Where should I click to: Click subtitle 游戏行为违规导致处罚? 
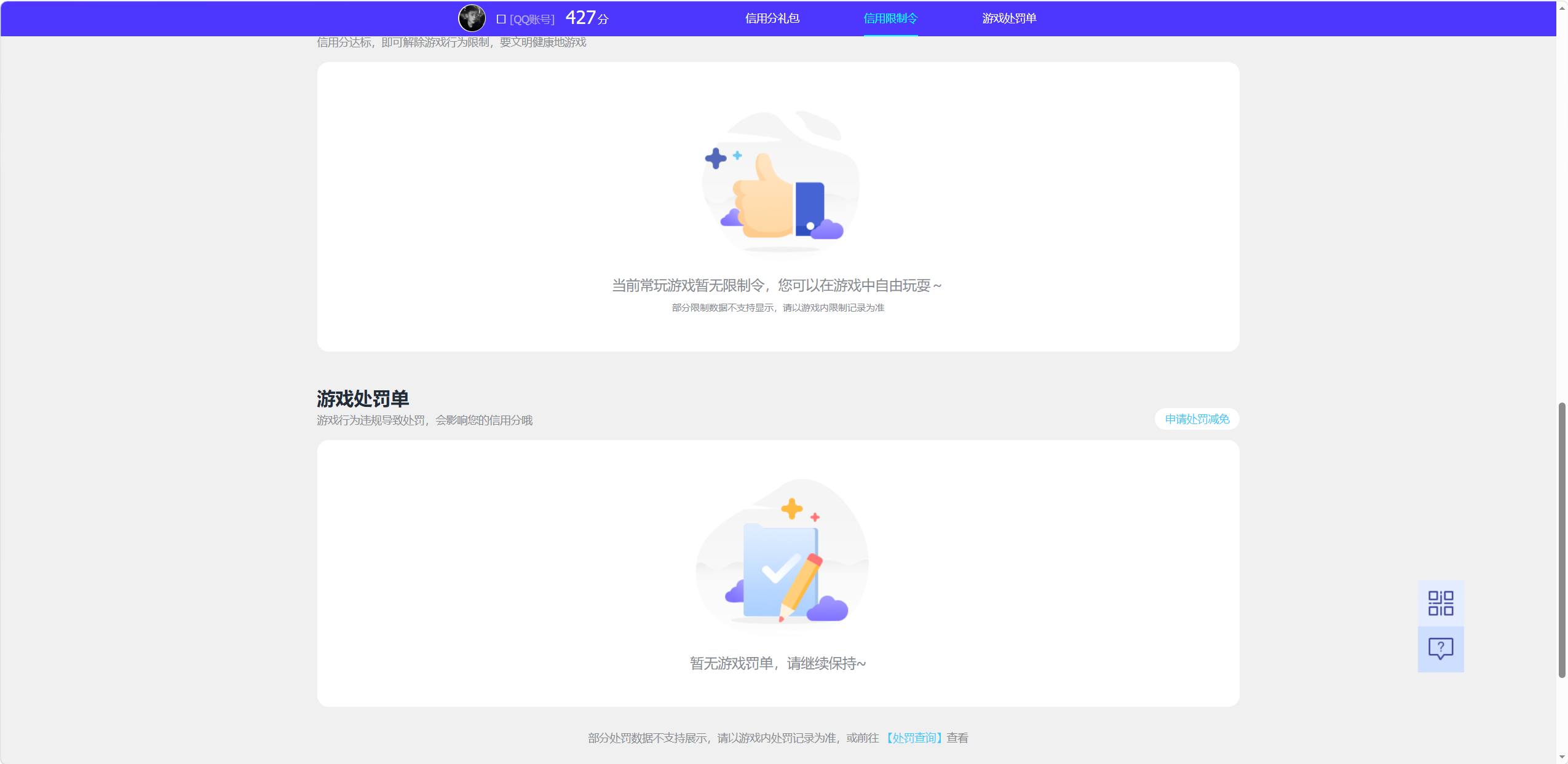[371, 420]
